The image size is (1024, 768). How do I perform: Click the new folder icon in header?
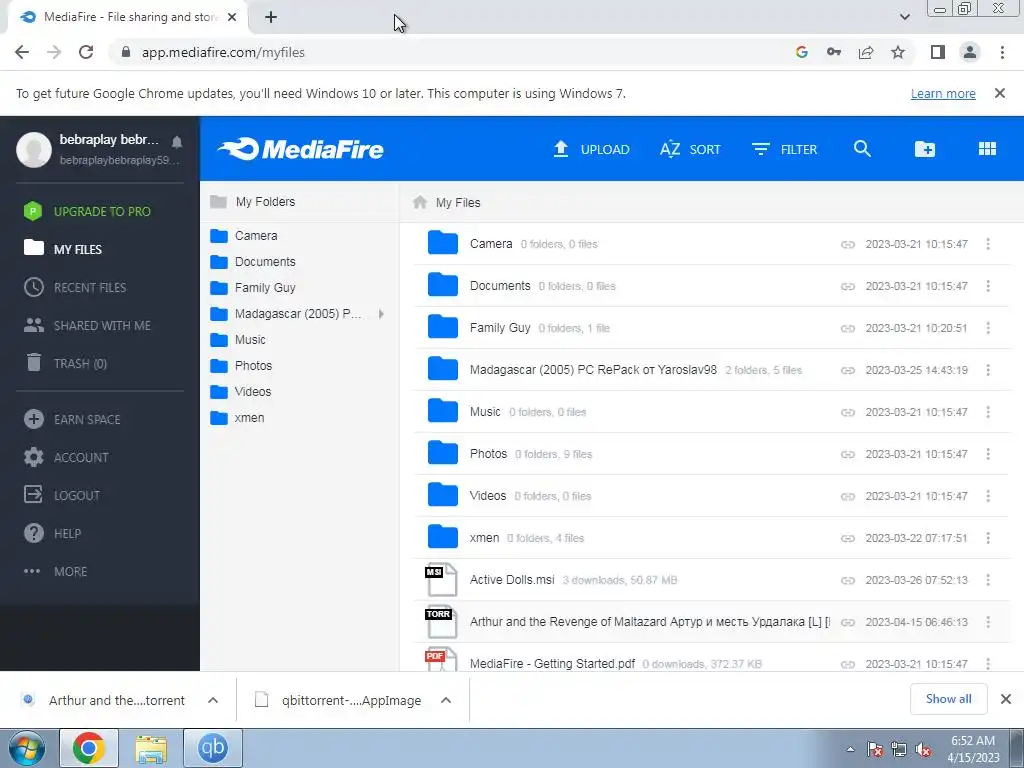coord(925,149)
